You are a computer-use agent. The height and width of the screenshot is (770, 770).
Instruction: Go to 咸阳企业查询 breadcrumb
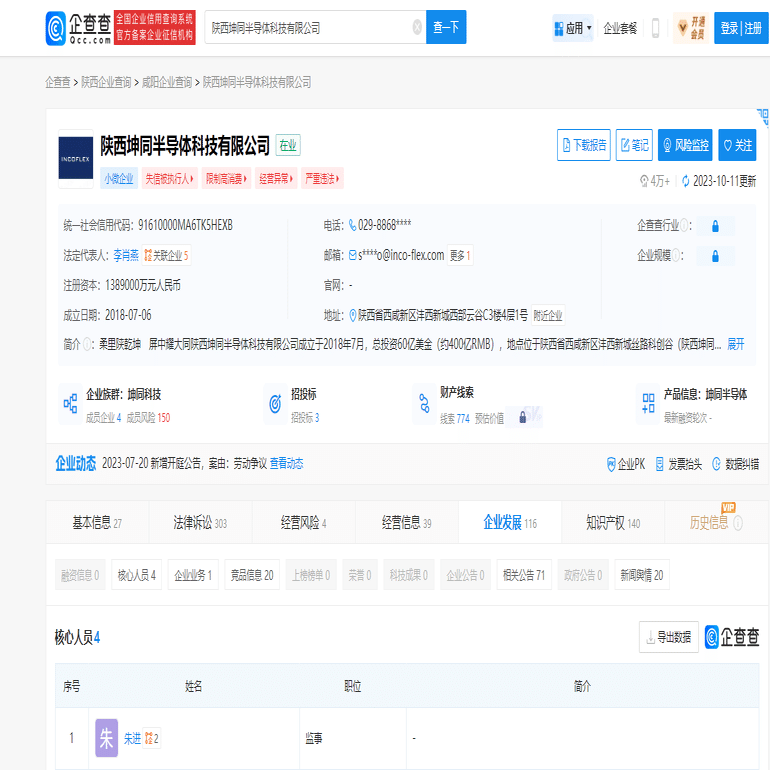coord(166,82)
